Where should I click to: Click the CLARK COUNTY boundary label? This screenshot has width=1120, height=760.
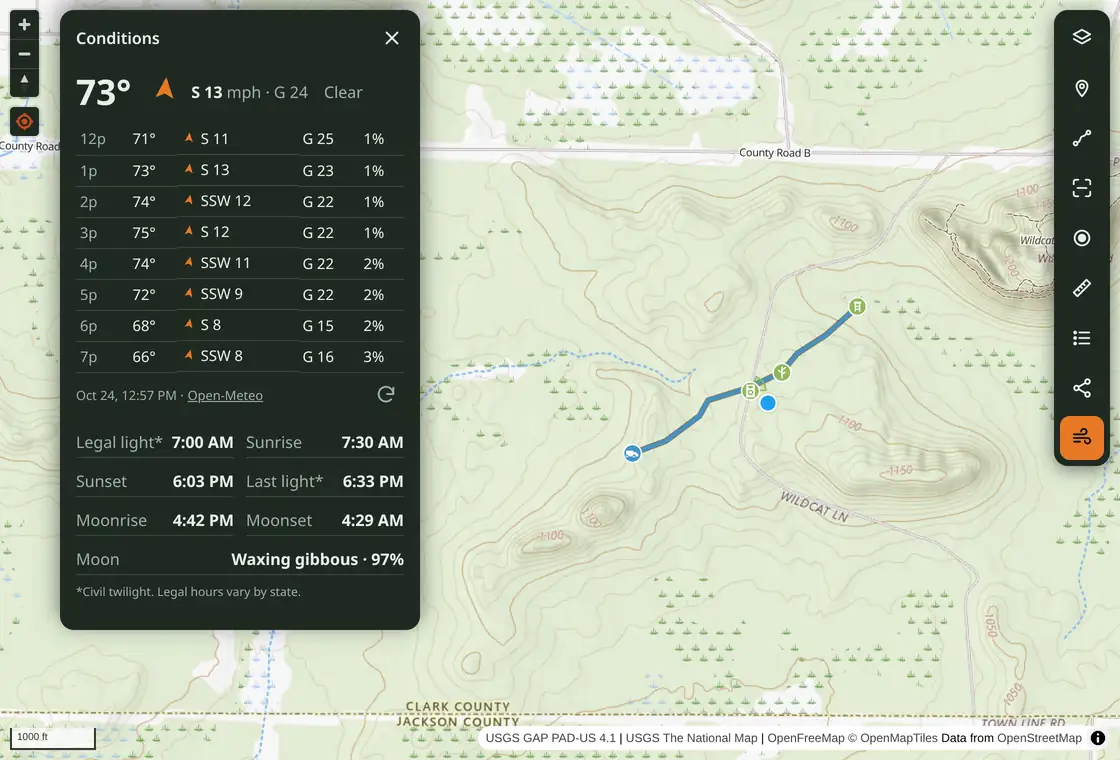[458, 706]
